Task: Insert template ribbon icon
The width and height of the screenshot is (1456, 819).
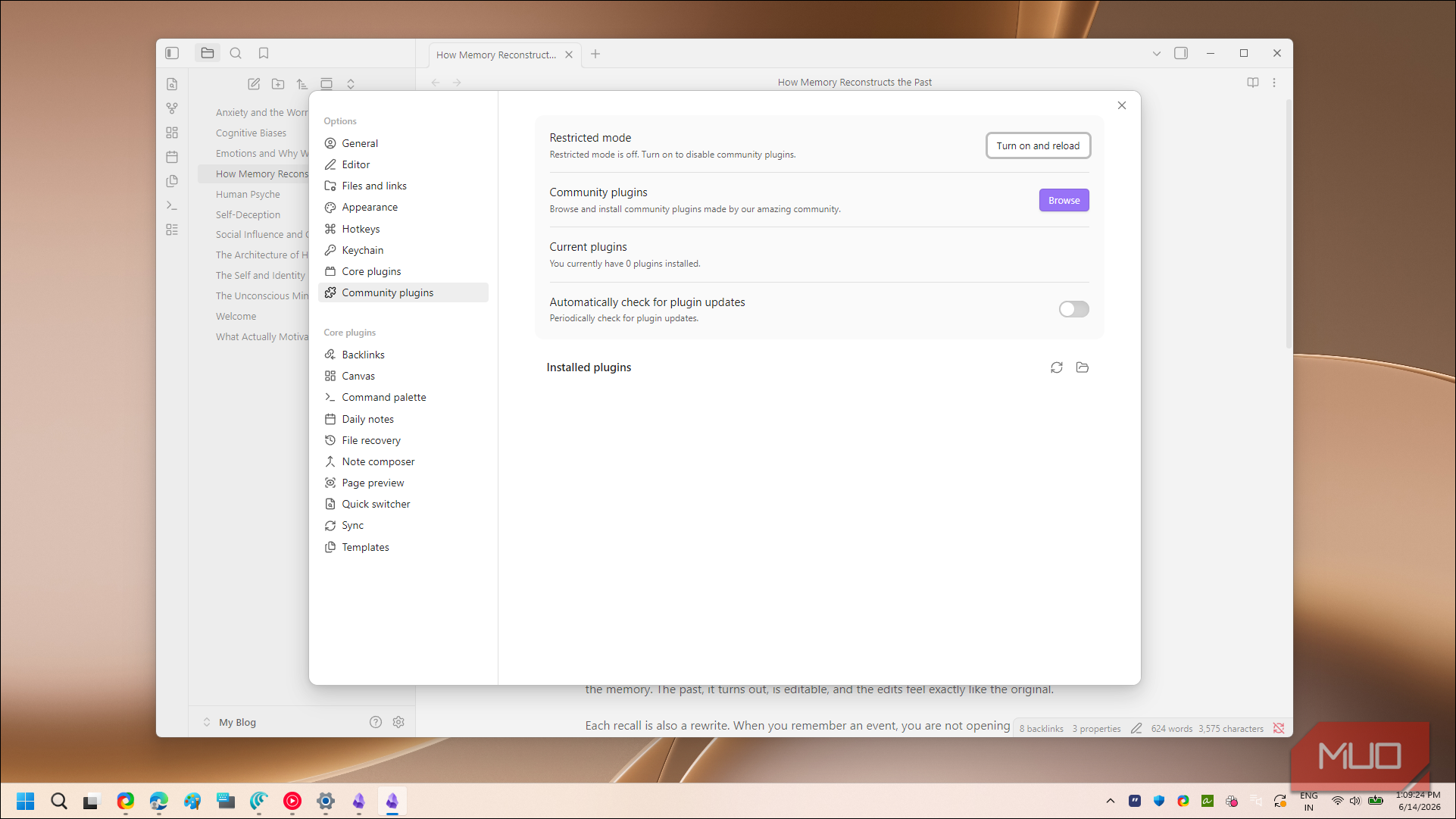Action: (x=172, y=181)
